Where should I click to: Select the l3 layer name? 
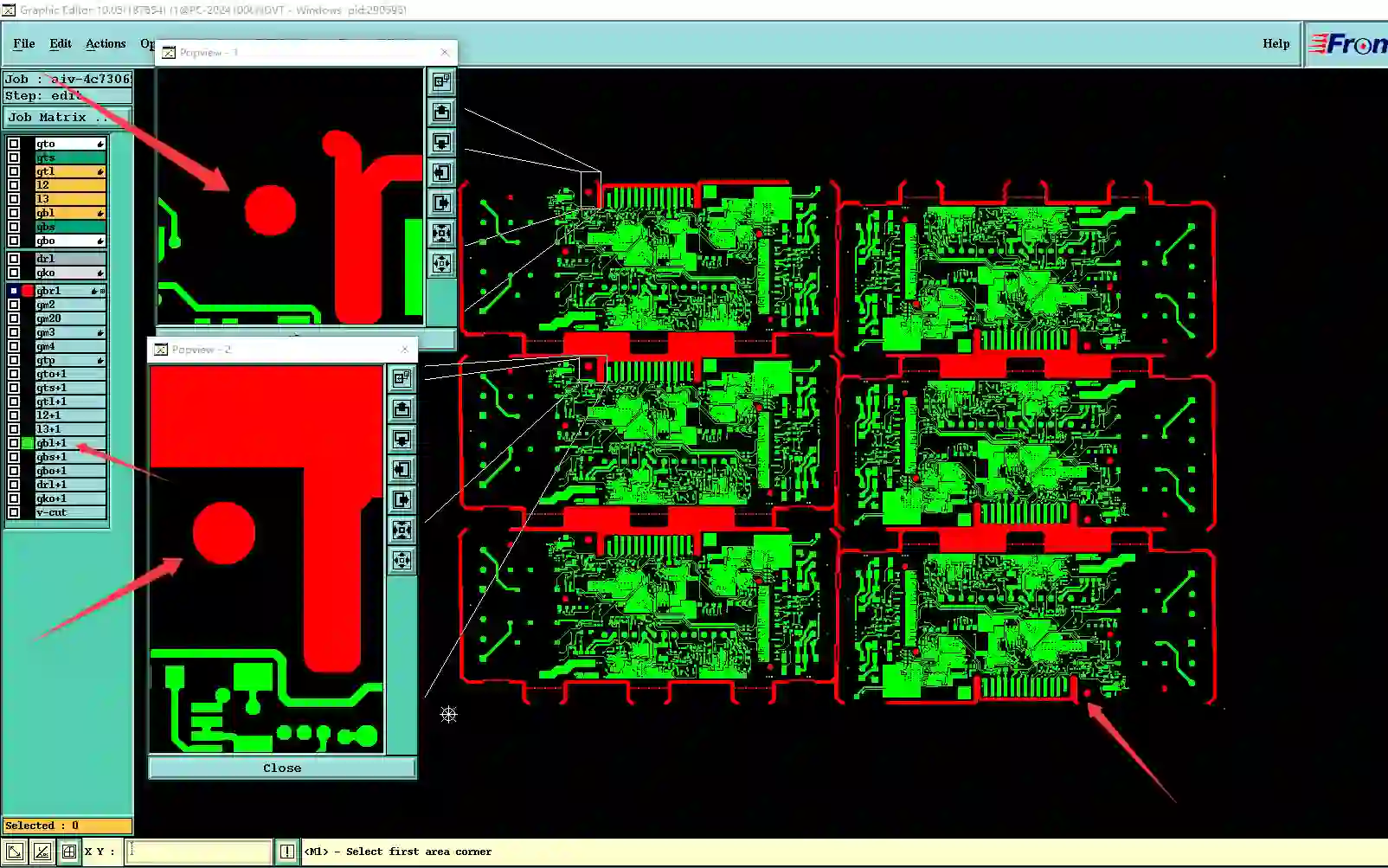[x=70, y=199]
